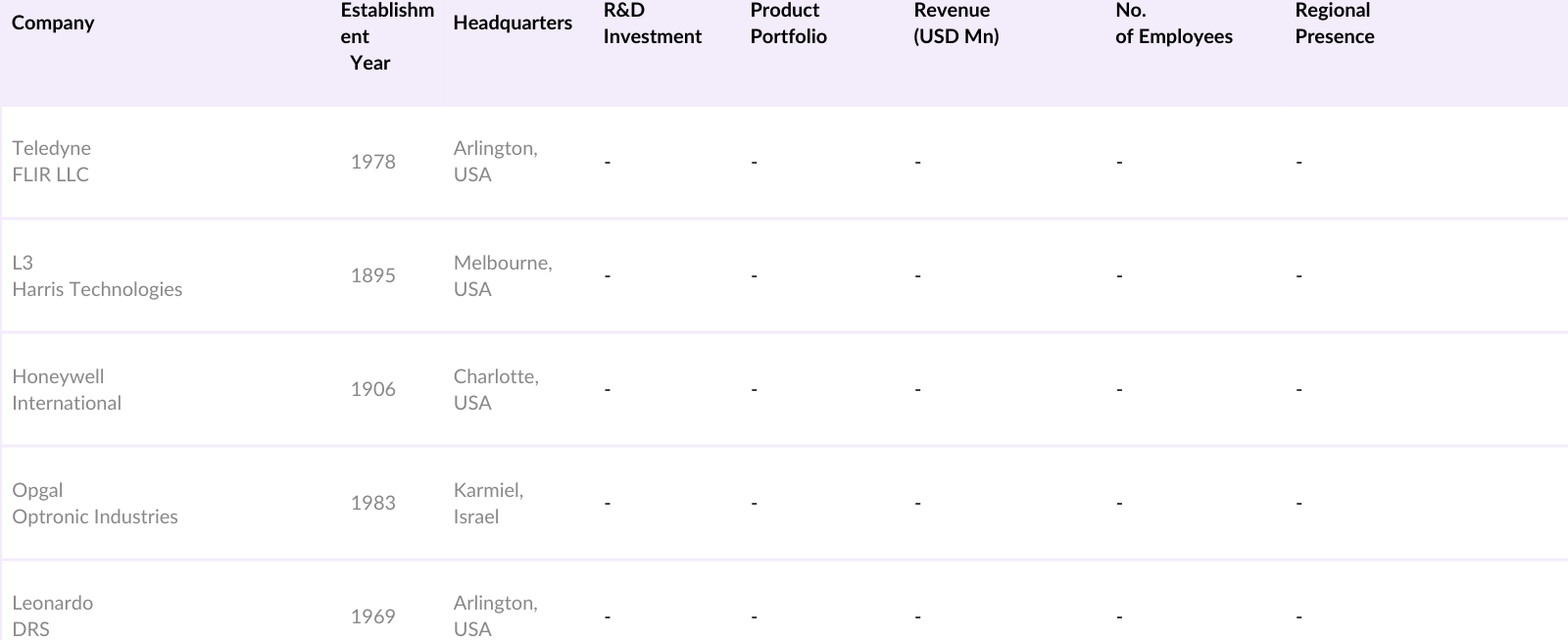This screenshot has height=640, width=1568.
Task: Click the 1906 year cell
Action: [x=373, y=389]
